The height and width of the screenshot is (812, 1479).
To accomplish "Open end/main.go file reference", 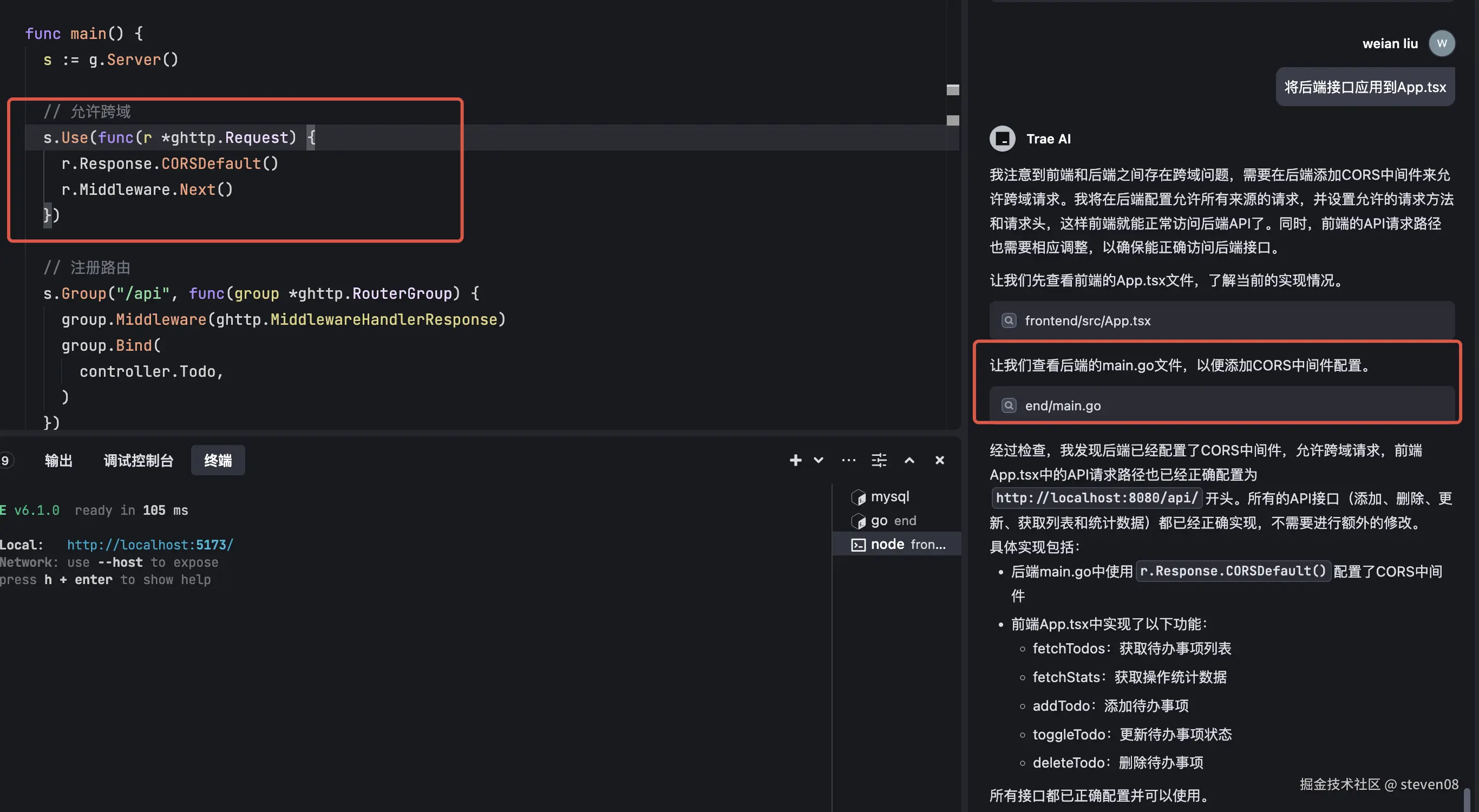I will pyautogui.click(x=1063, y=405).
